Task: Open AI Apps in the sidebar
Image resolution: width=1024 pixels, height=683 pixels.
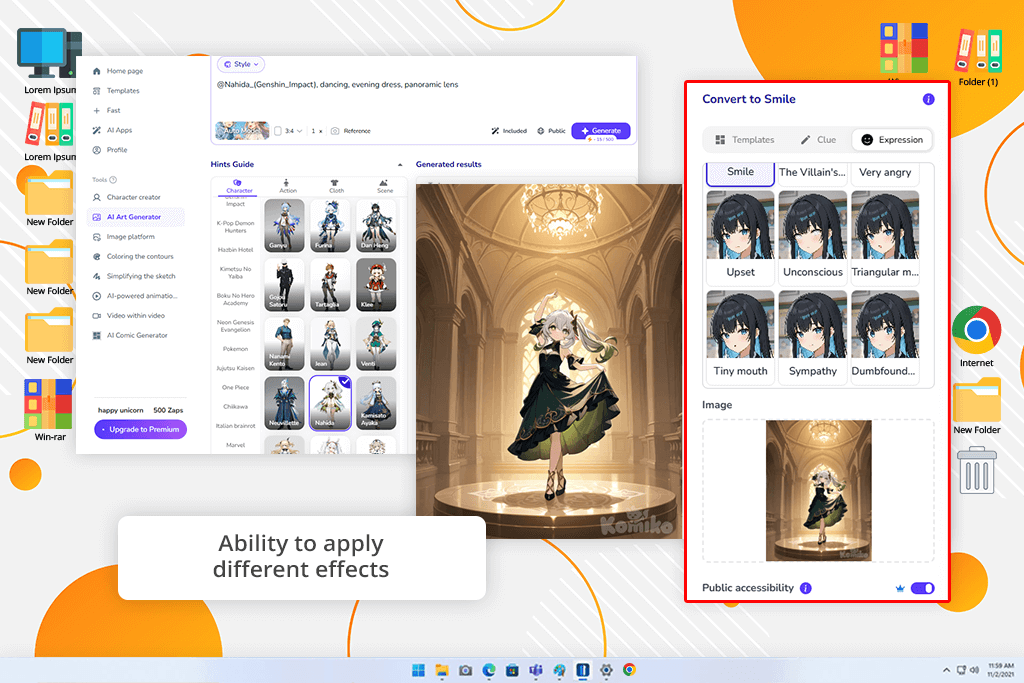Action: tap(112, 130)
